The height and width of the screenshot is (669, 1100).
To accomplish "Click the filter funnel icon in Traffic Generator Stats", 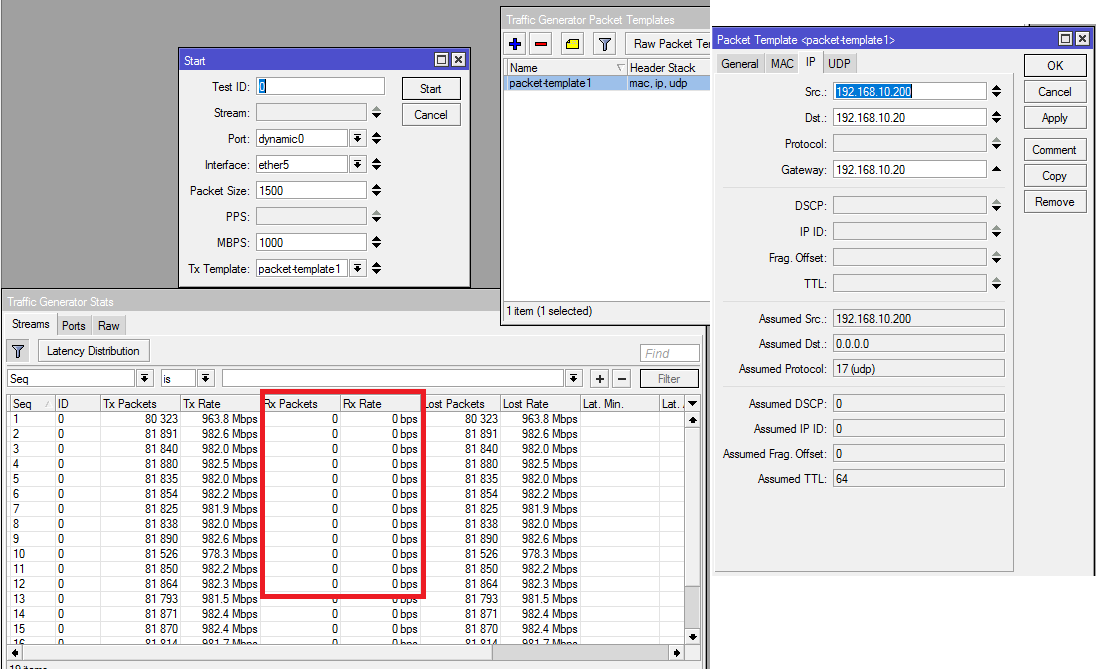I will point(18,351).
